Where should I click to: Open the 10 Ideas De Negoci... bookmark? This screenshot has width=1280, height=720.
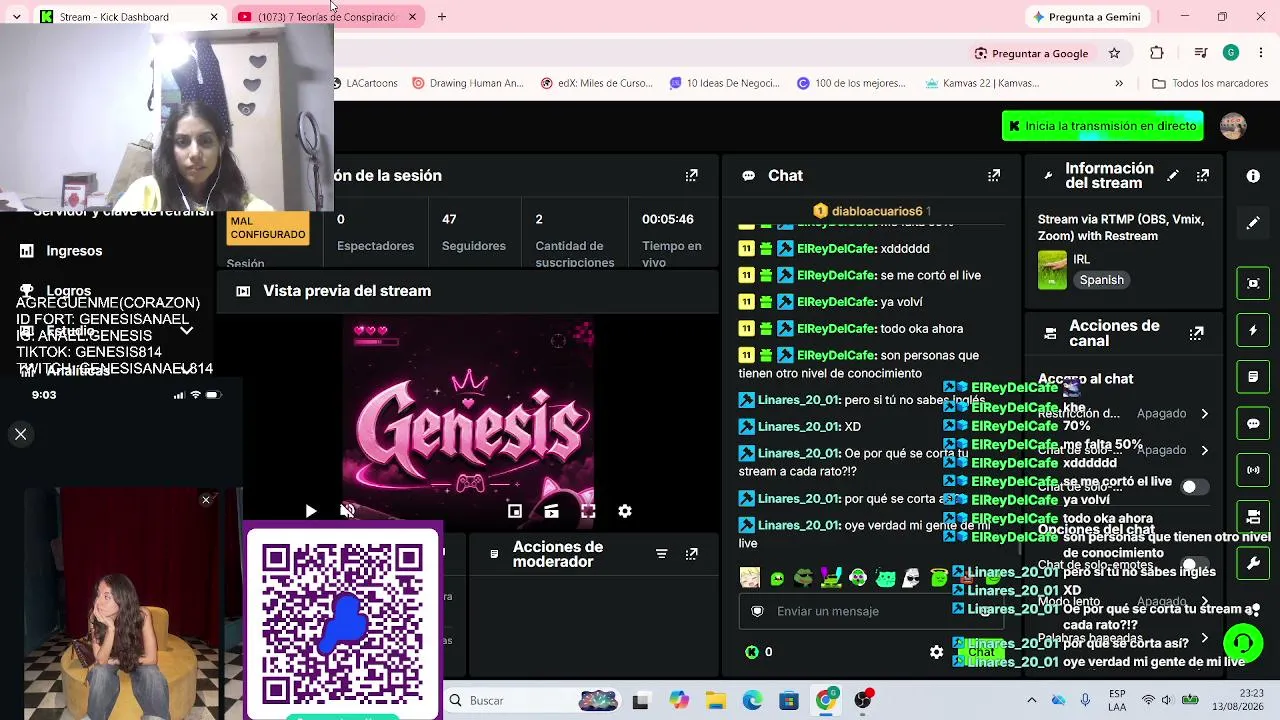724,83
